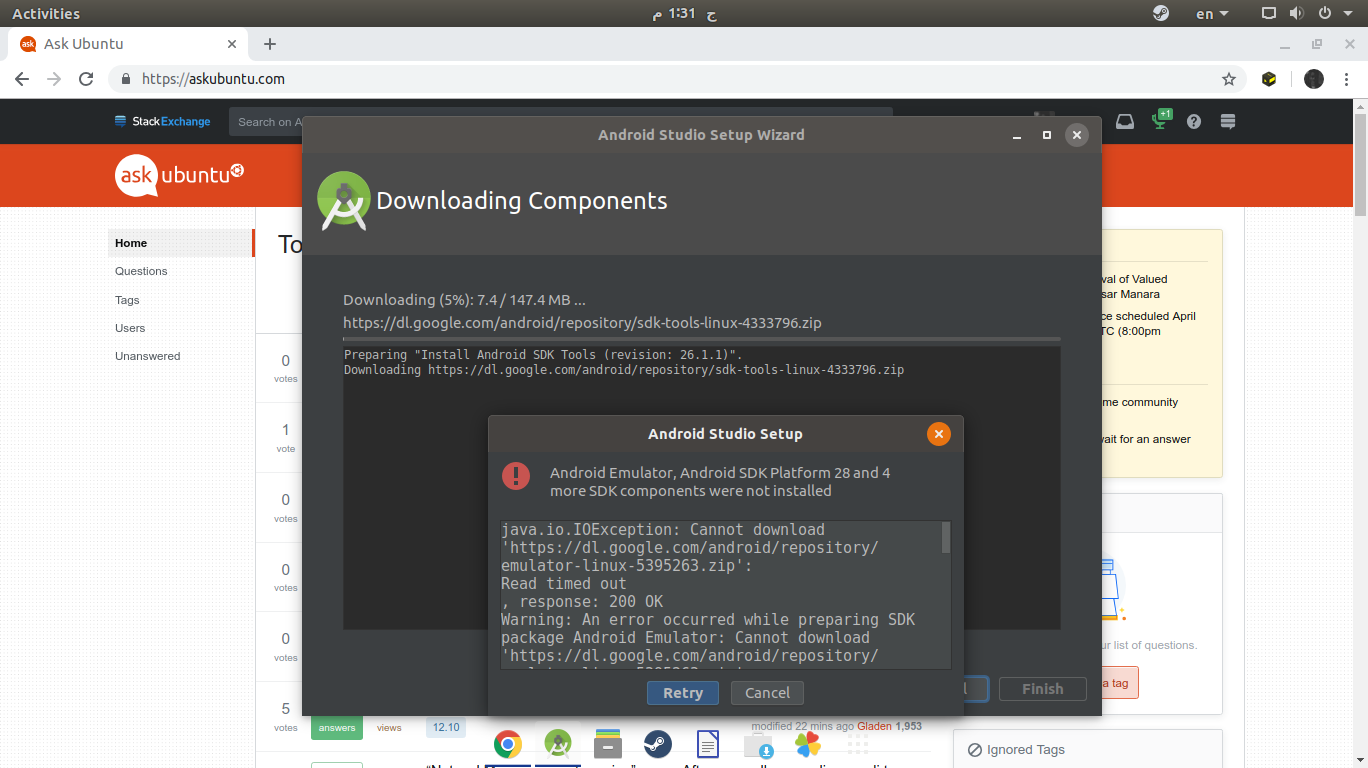Open the system menu arrow beside the power icon
Viewport: 1368px width, 768px height.
[x=1350, y=14]
